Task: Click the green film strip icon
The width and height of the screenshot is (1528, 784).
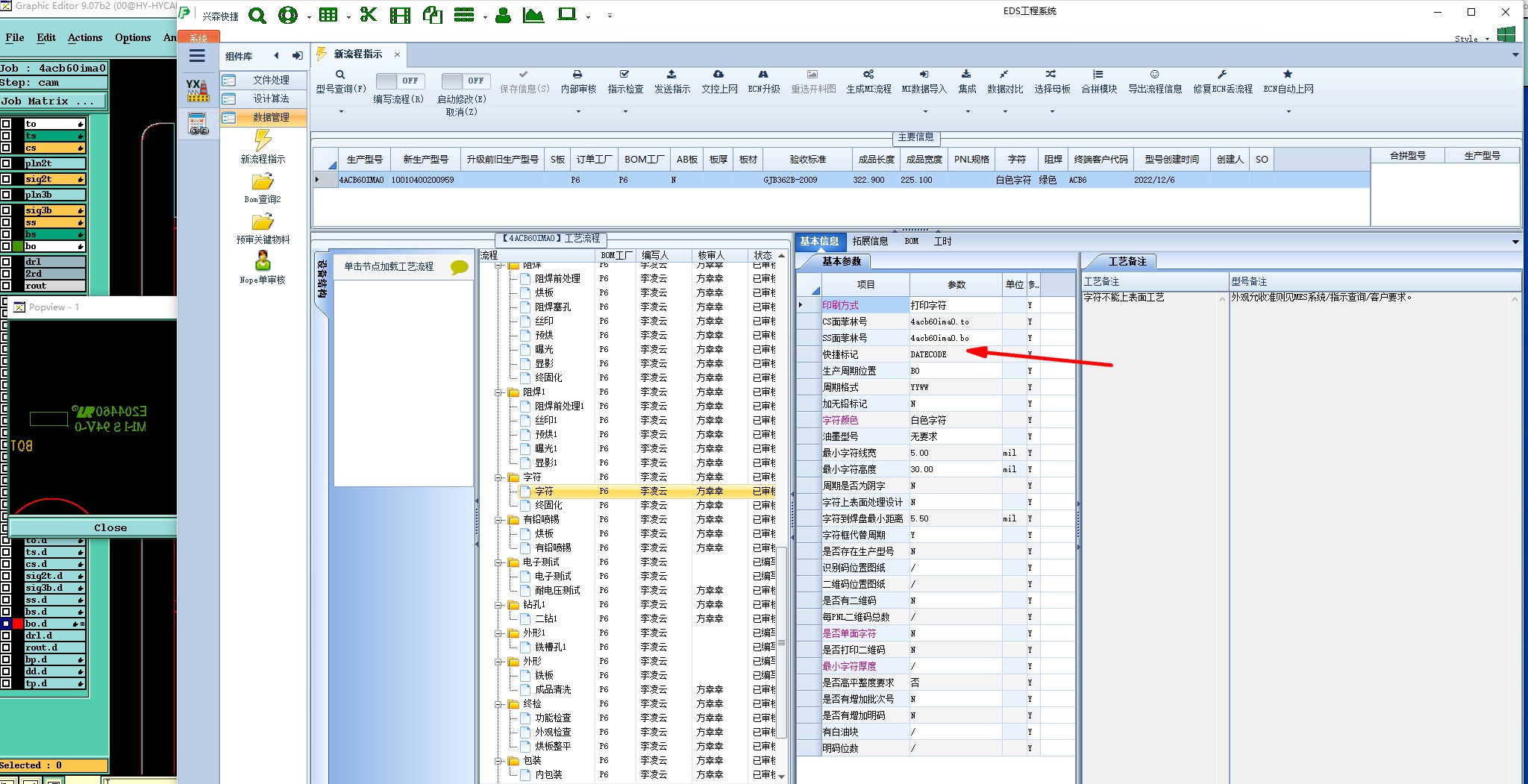Action: tap(400, 15)
